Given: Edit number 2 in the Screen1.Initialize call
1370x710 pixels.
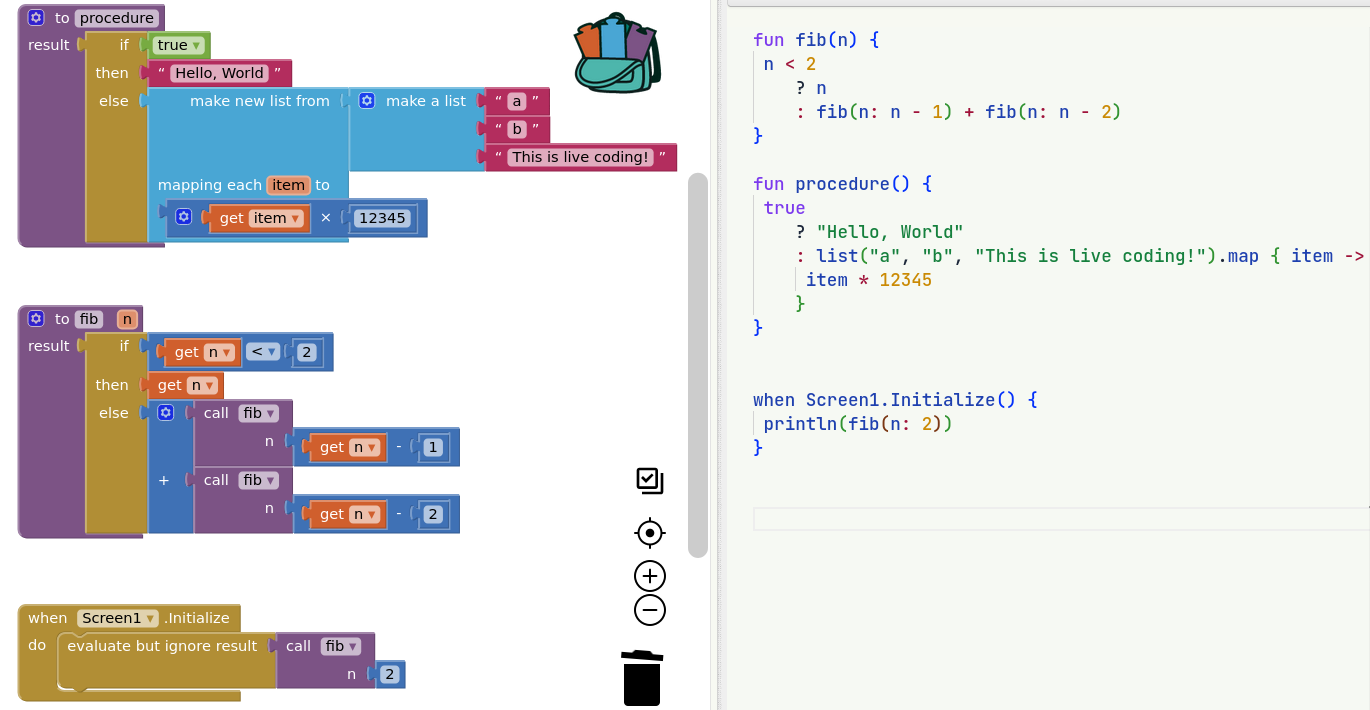Looking at the screenshot, I should click(390, 674).
